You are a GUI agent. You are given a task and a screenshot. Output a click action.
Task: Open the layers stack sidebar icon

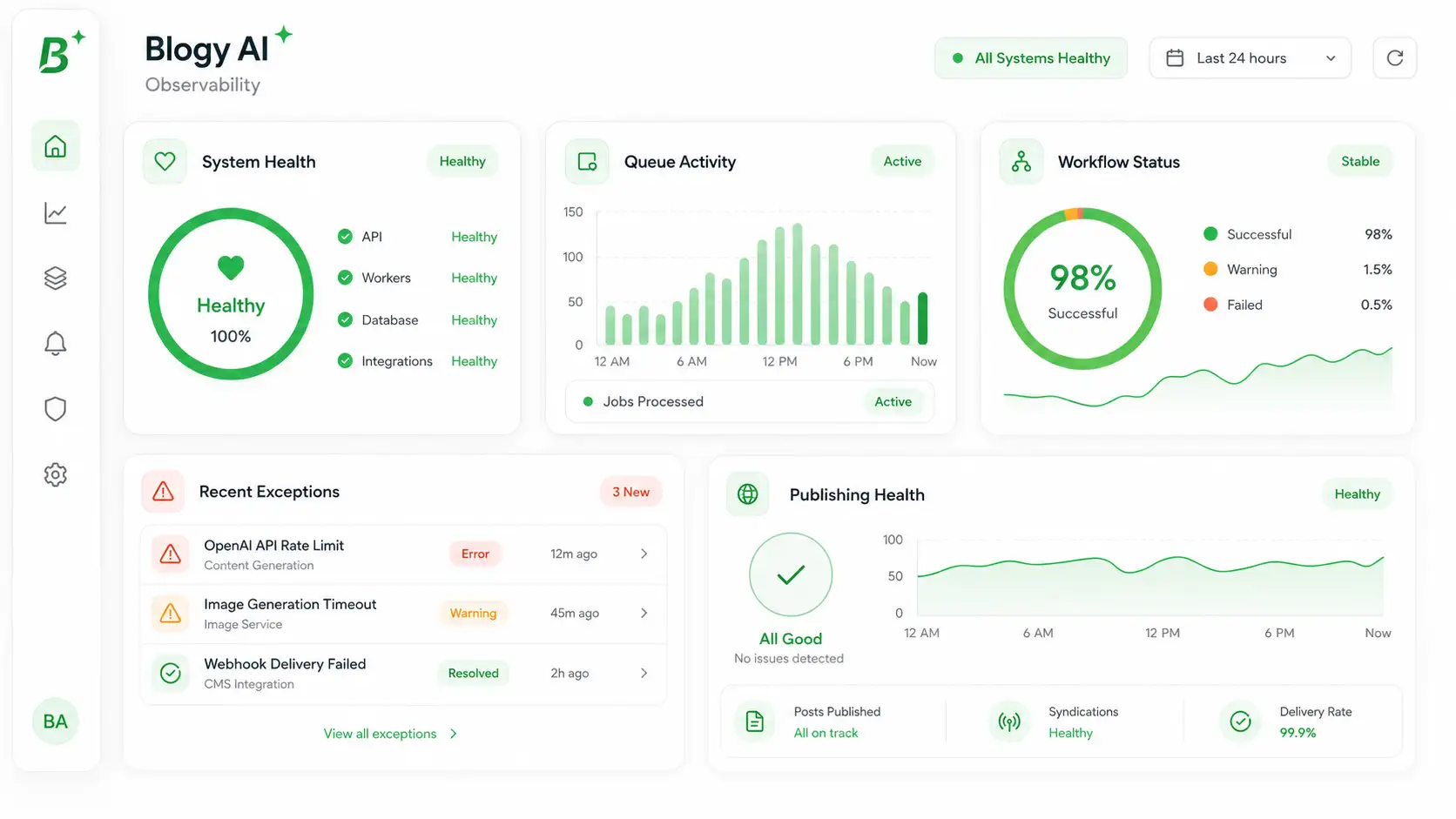click(56, 279)
